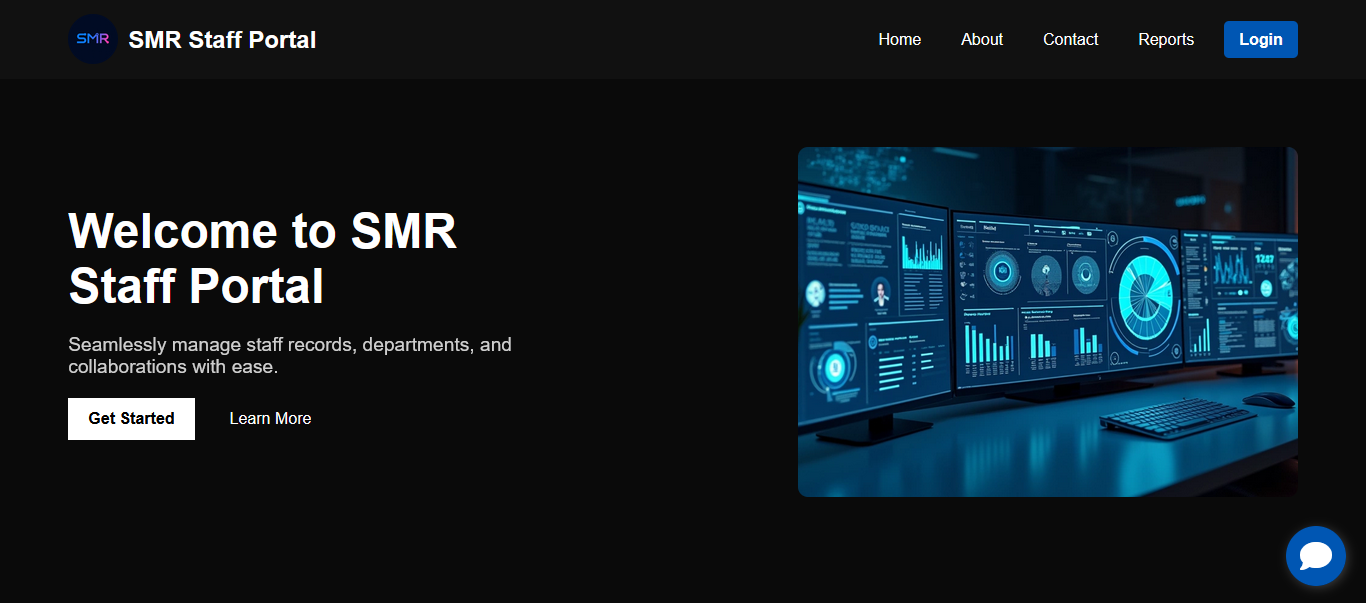Click the tagline about managing staff records
The height and width of the screenshot is (603, 1366).
[x=290, y=356]
